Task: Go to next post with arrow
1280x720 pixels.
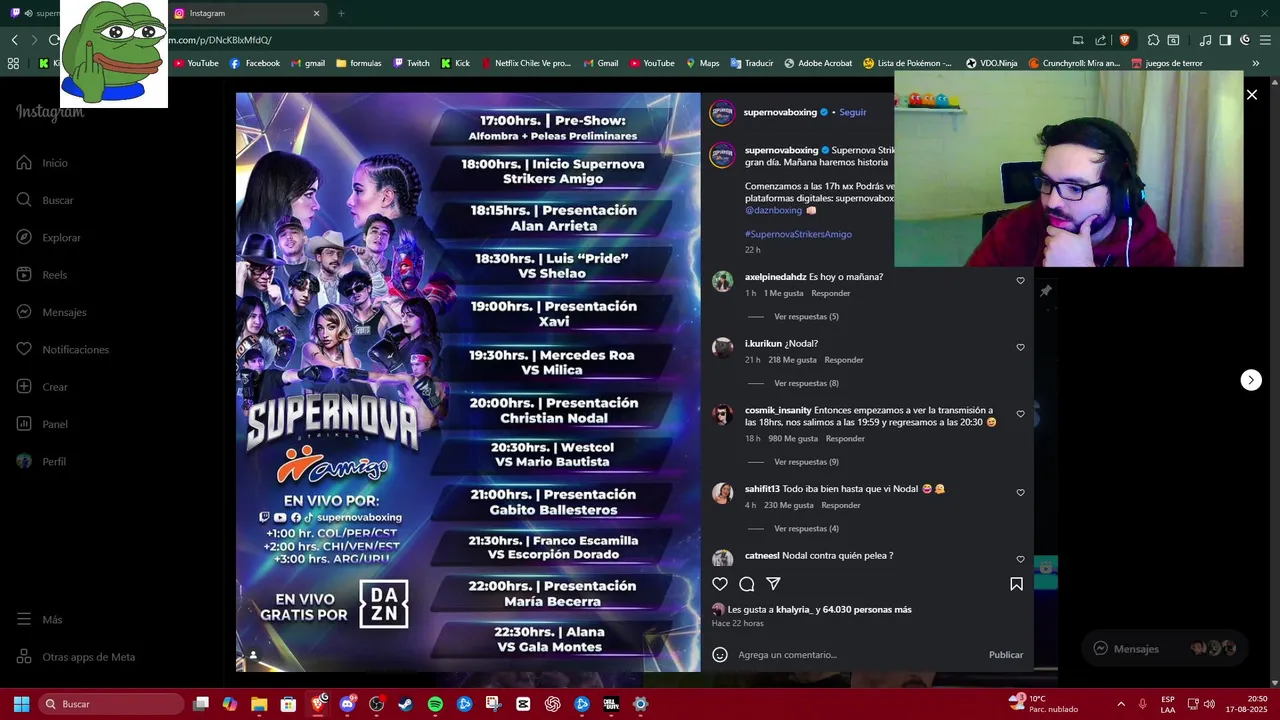Action: 1251,380
